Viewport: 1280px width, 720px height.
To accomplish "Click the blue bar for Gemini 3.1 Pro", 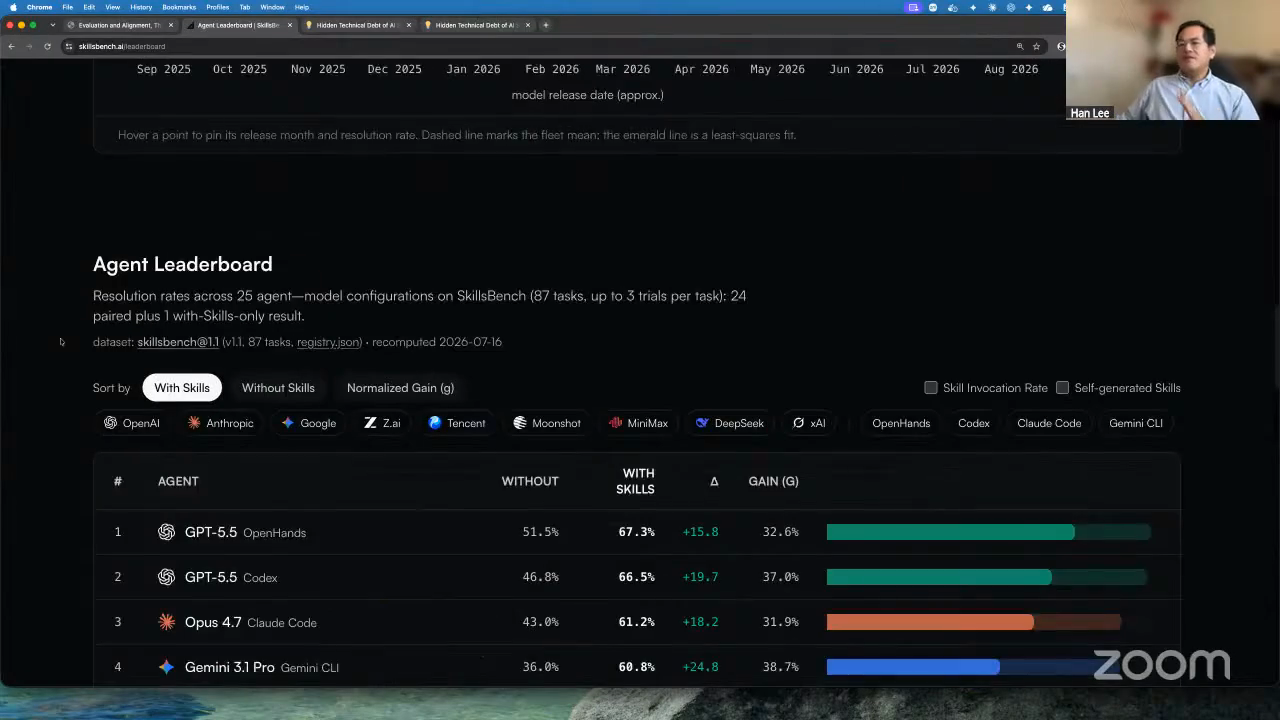I will tap(913, 667).
